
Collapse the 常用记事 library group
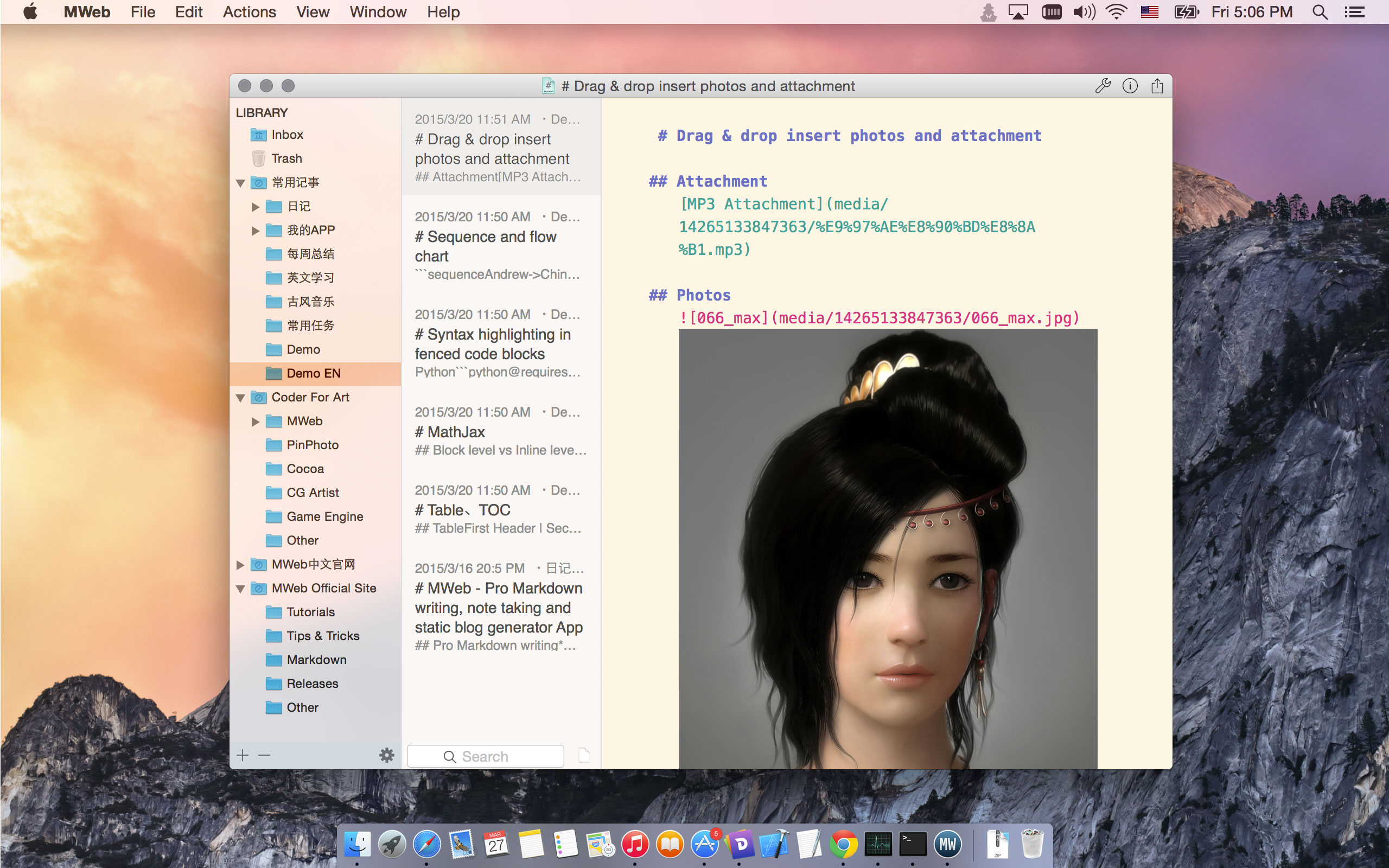click(240, 183)
